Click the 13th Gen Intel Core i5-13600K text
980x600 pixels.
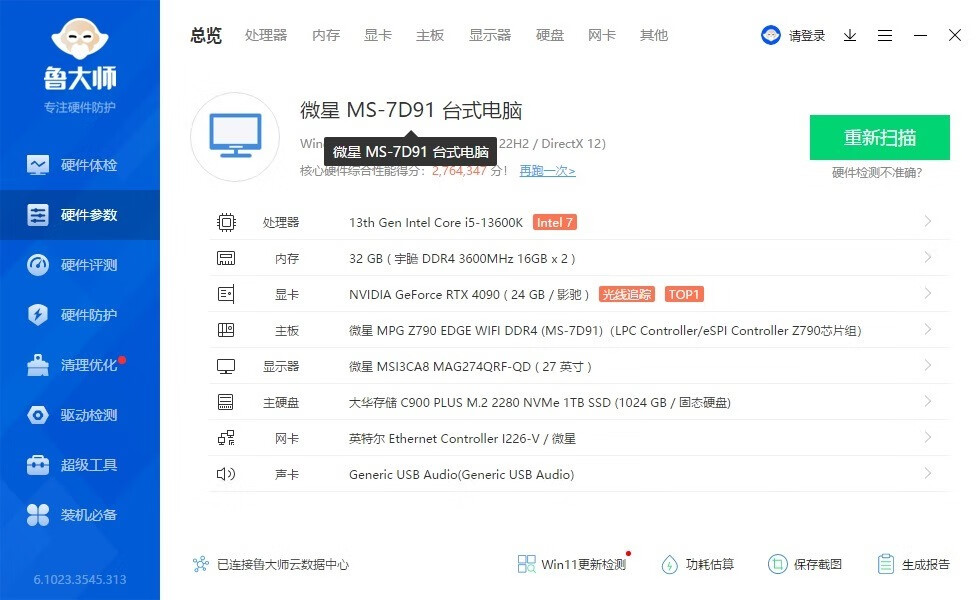436,222
